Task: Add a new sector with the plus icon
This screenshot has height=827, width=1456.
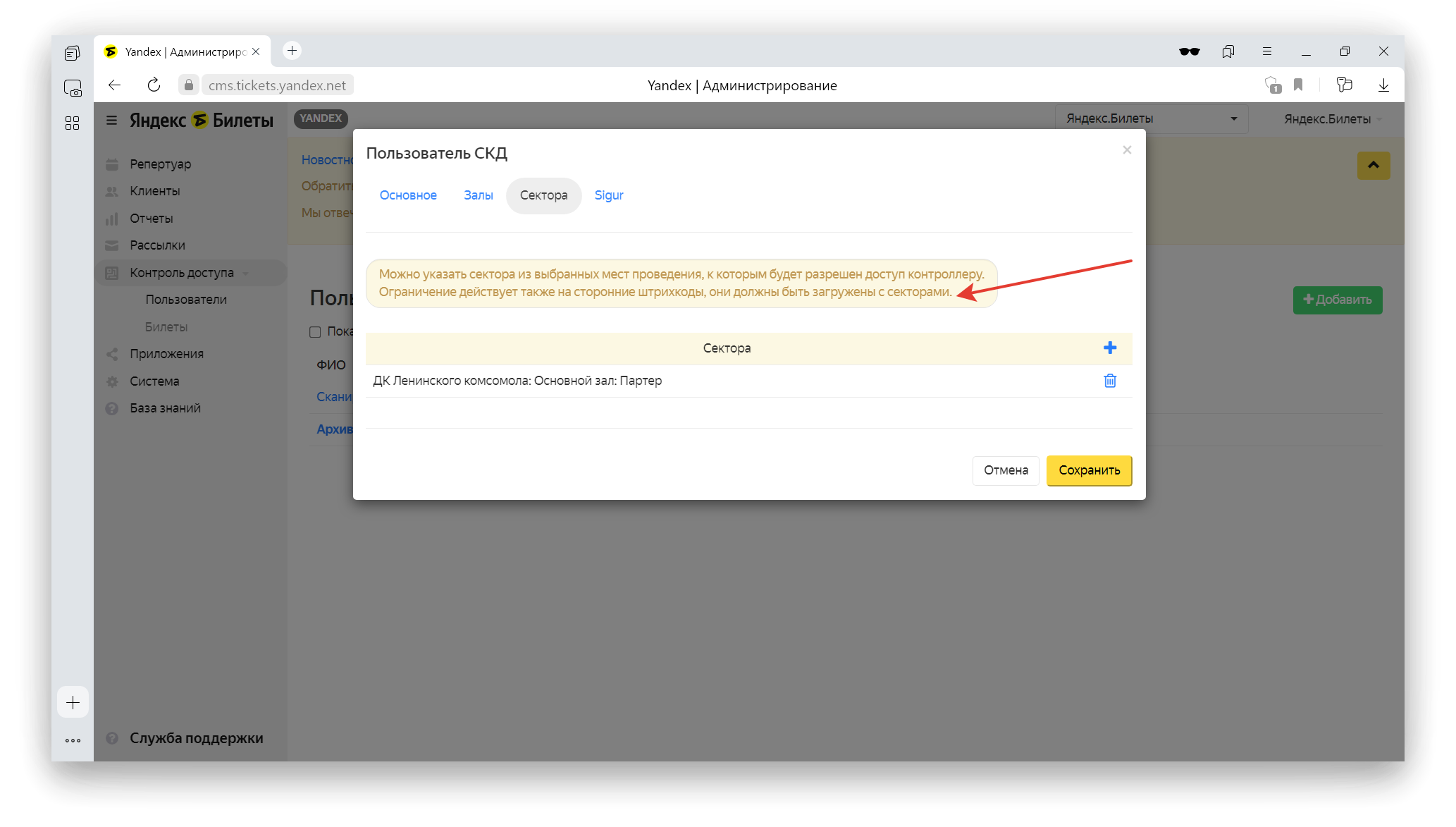Action: [x=1110, y=348]
